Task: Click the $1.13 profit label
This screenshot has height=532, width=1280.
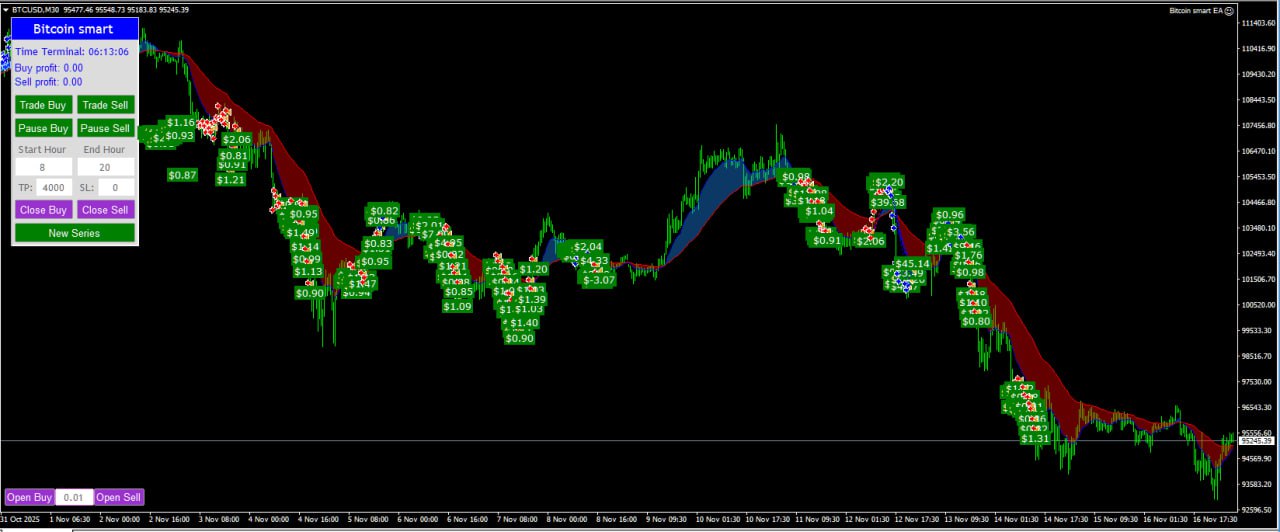Action: [308, 272]
